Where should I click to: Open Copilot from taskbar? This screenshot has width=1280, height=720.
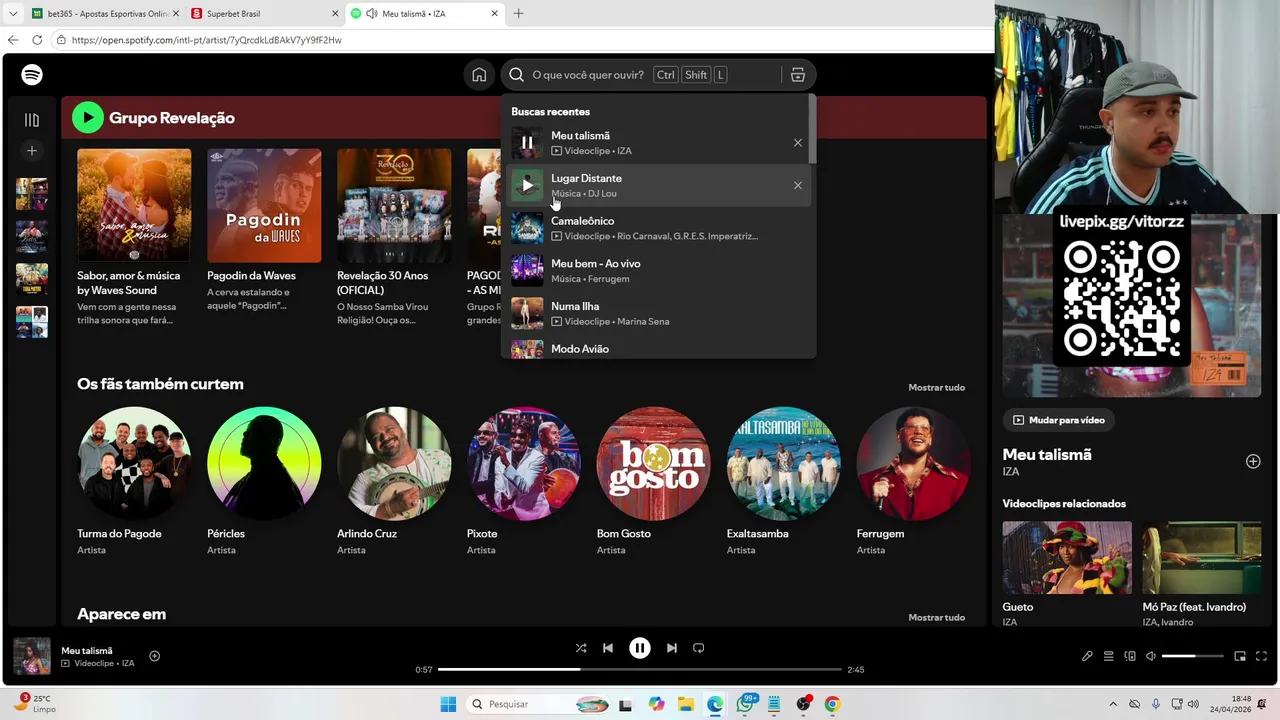(656, 704)
